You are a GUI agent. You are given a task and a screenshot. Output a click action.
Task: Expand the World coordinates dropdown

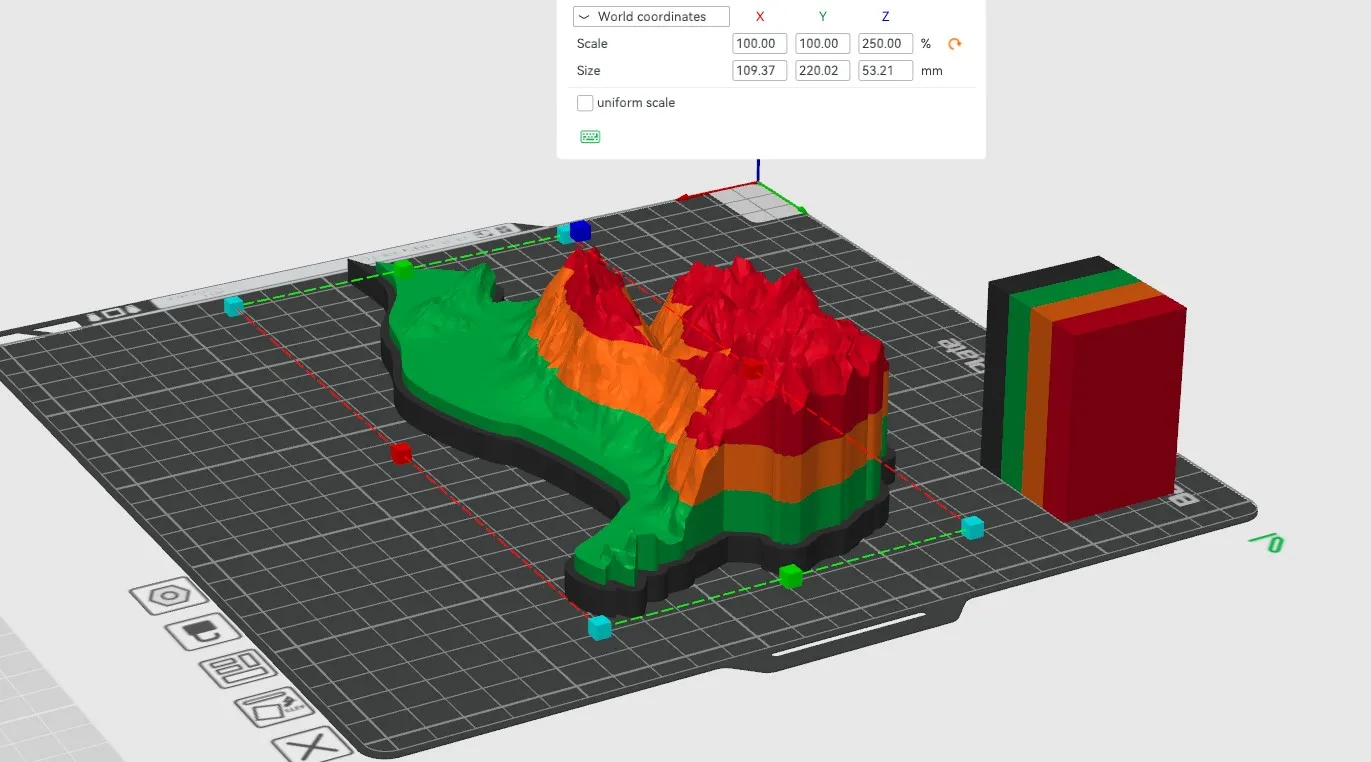[x=651, y=17]
